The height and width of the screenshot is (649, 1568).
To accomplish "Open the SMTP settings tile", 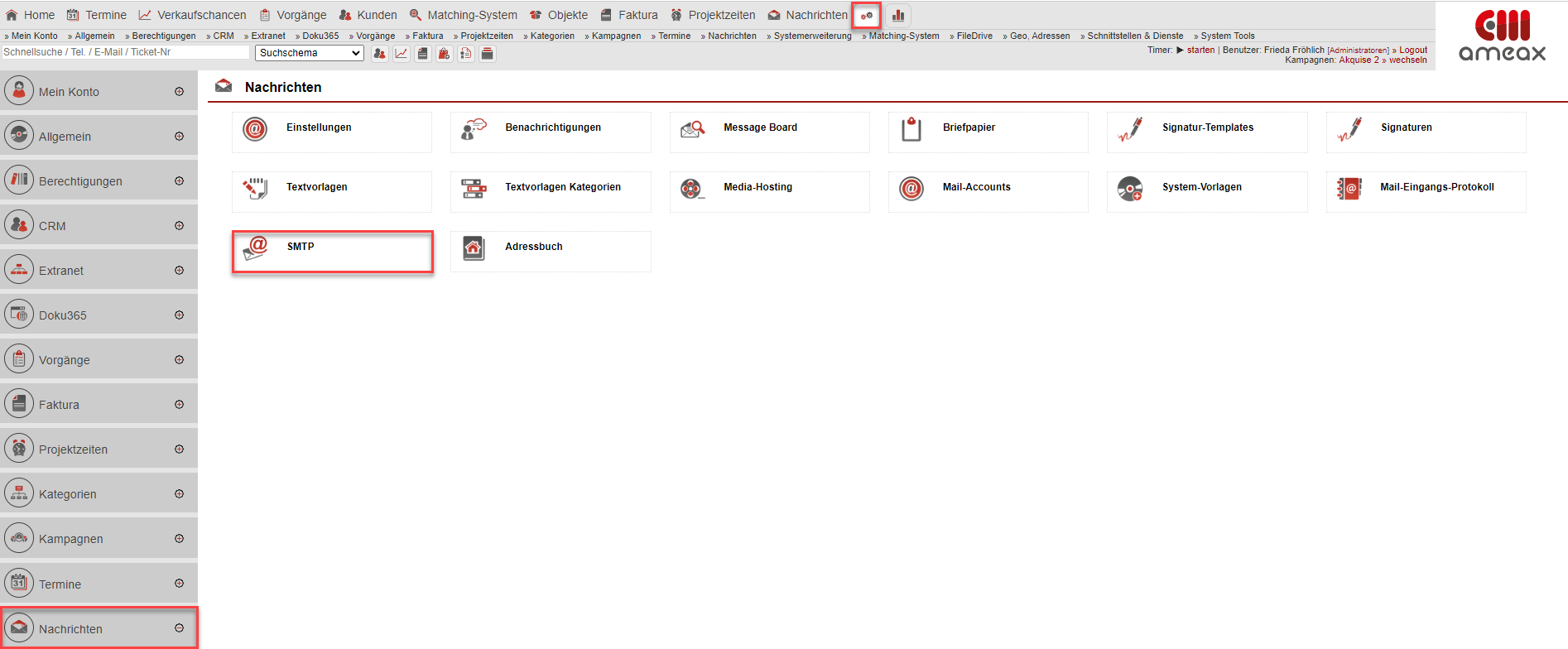I will (x=332, y=251).
